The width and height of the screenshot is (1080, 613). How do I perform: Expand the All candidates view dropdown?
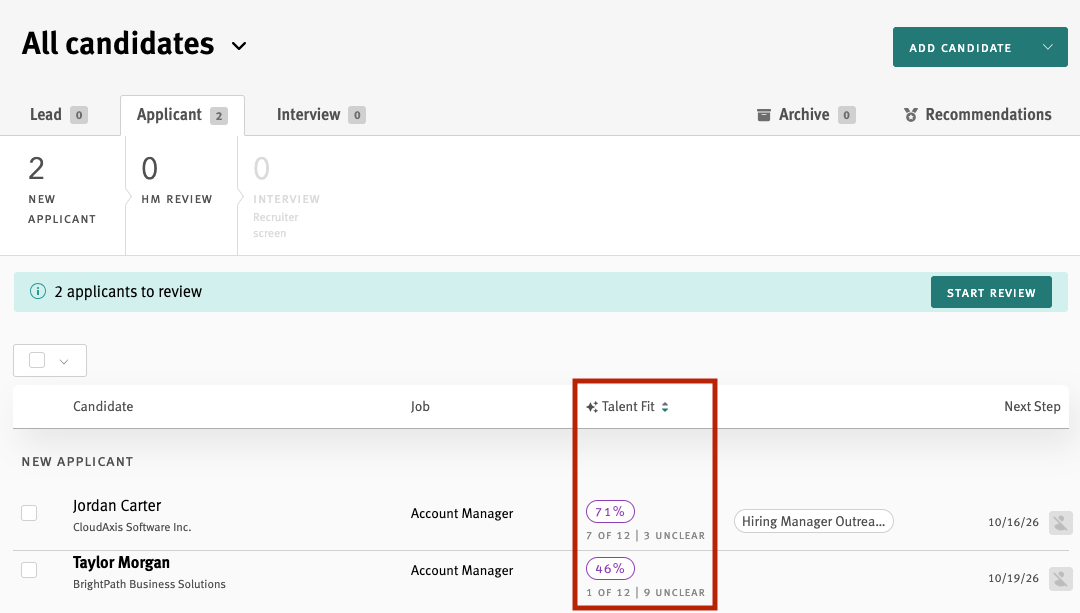click(239, 46)
